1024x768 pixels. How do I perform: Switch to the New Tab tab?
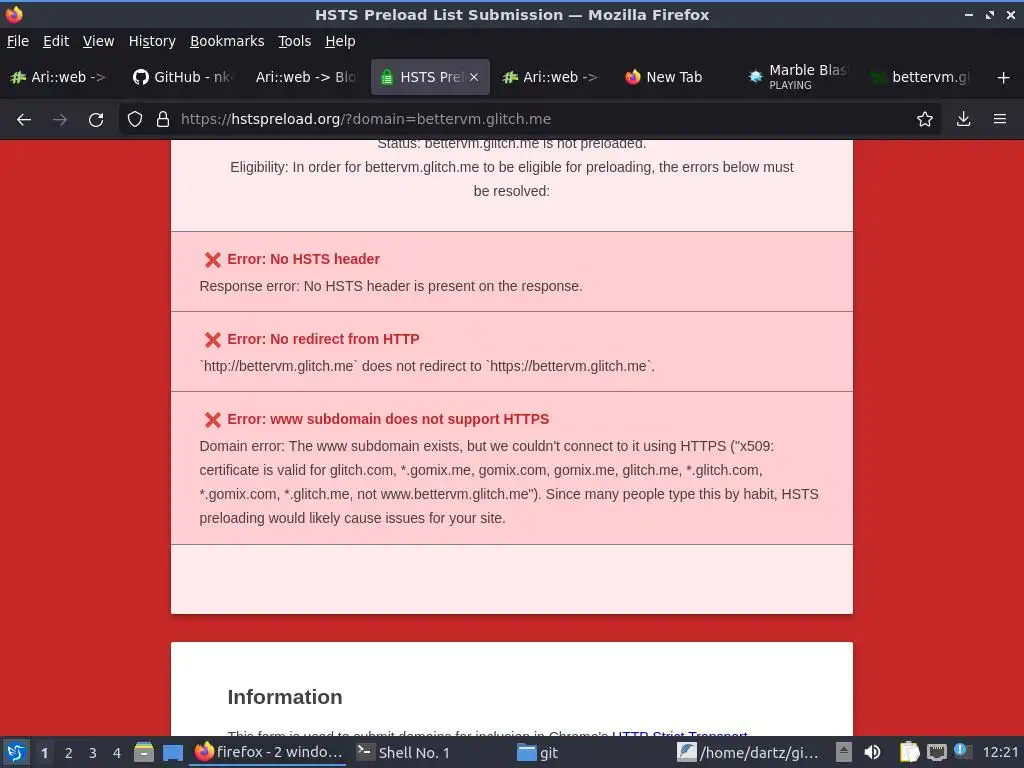point(675,77)
